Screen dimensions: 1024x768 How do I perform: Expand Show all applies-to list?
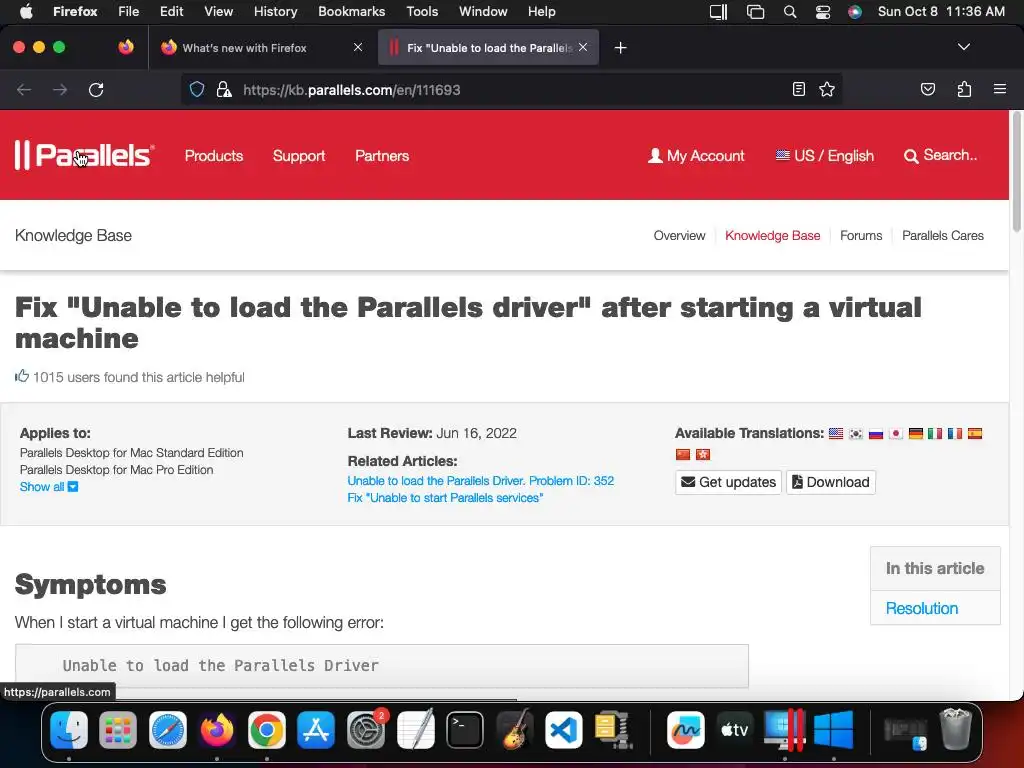(x=49, y=487)
